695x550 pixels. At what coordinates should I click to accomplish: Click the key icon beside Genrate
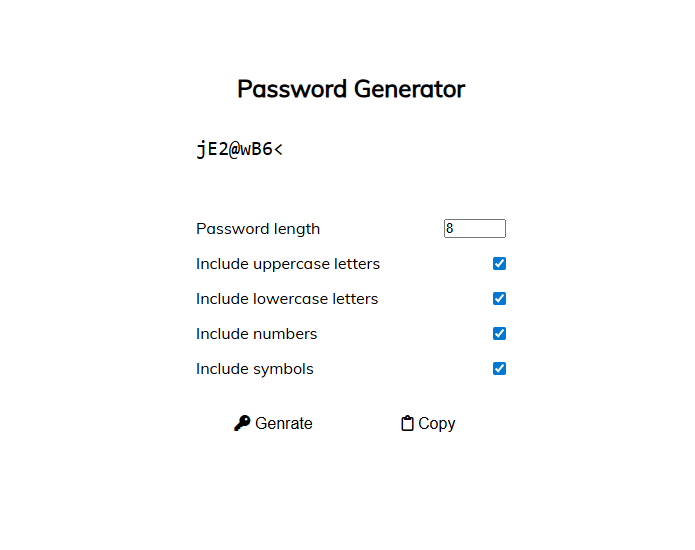point(242,424)
